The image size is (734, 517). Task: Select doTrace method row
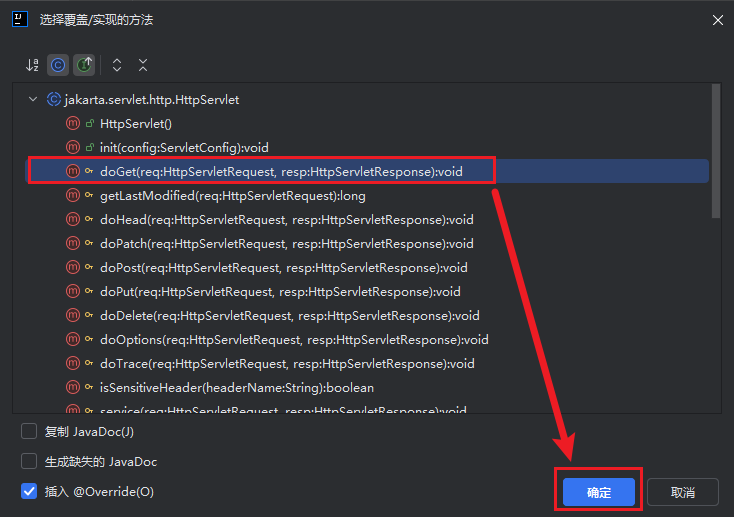coord(367,363)
